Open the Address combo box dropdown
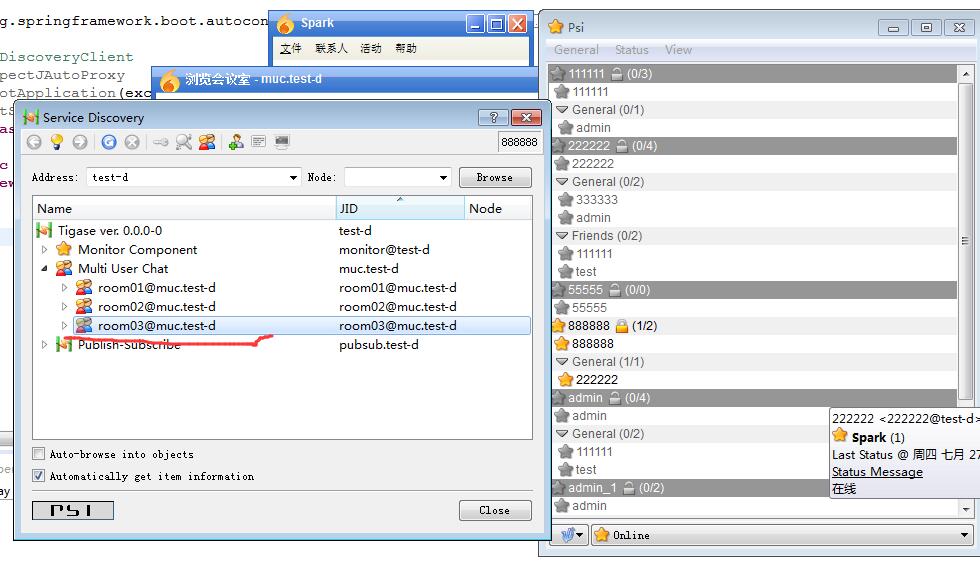The height and width of the screenshot is (562, 980). [293, 178]
